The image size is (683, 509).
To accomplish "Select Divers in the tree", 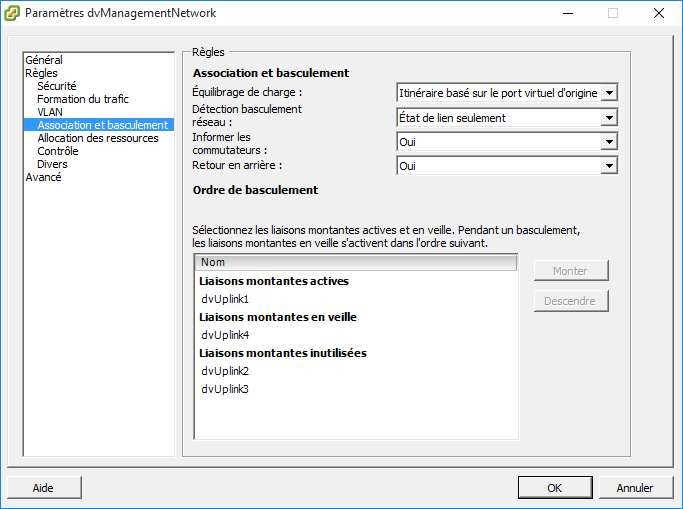I will 52,164.
